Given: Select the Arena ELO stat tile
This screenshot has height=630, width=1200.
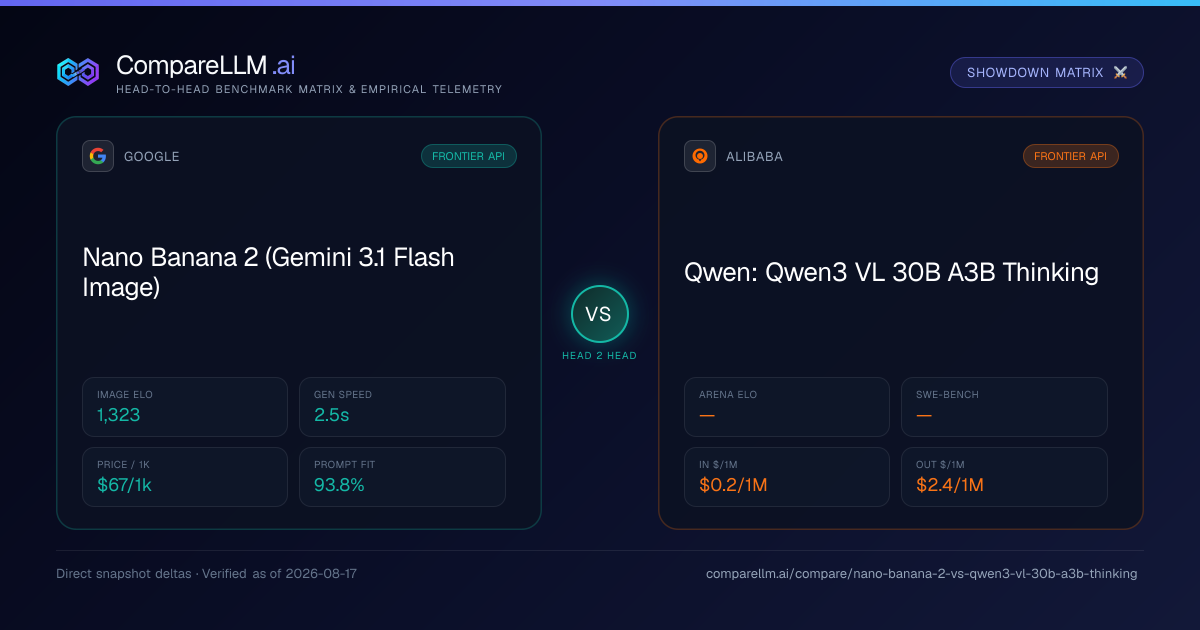Looking at the screenshot, I should tap(787, 407).
